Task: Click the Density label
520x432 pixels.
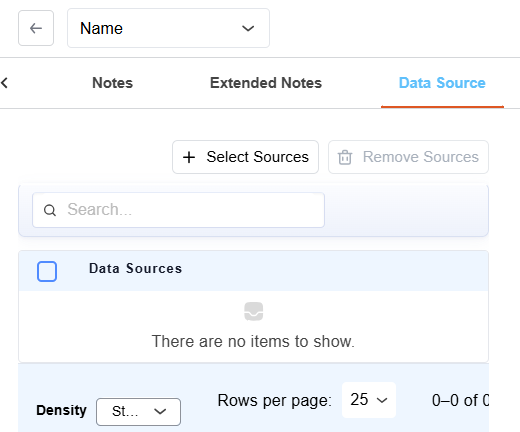Action: pos(61,410)
